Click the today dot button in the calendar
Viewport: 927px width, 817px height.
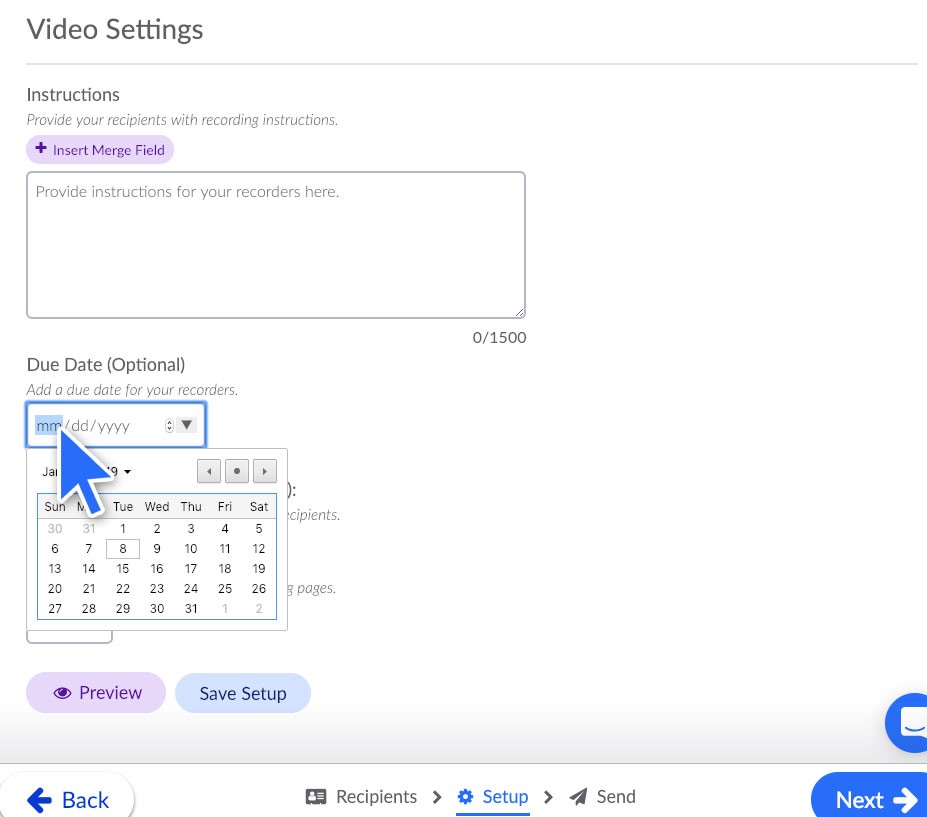point(236,471)
